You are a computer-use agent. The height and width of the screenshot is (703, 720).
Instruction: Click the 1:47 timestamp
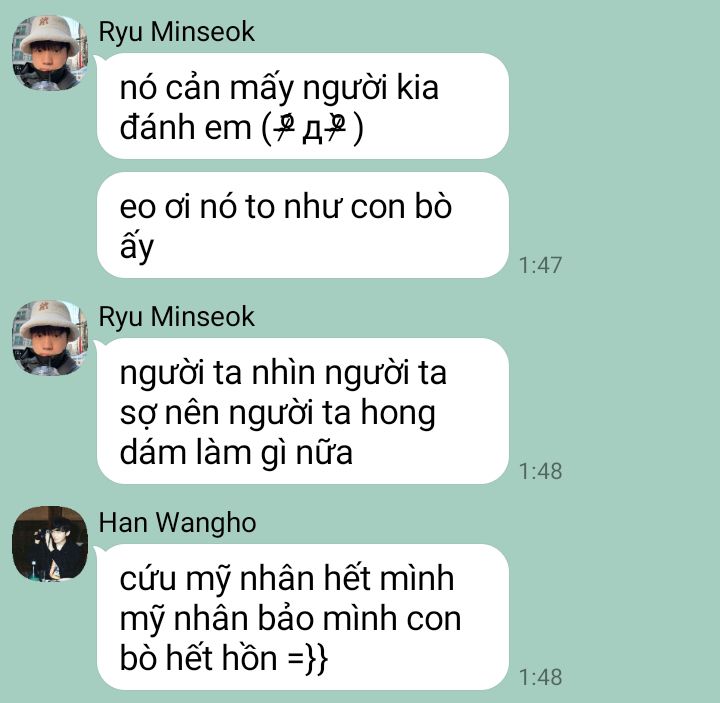[x=540, y=265]
